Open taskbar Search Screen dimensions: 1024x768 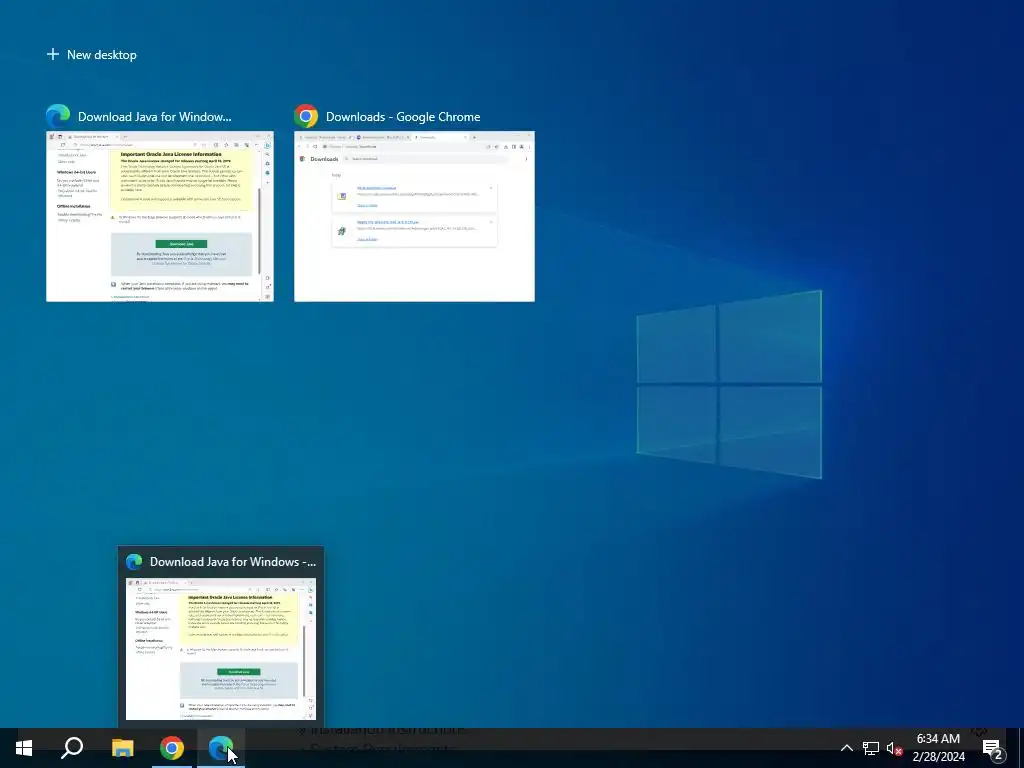tap(72, 748)
